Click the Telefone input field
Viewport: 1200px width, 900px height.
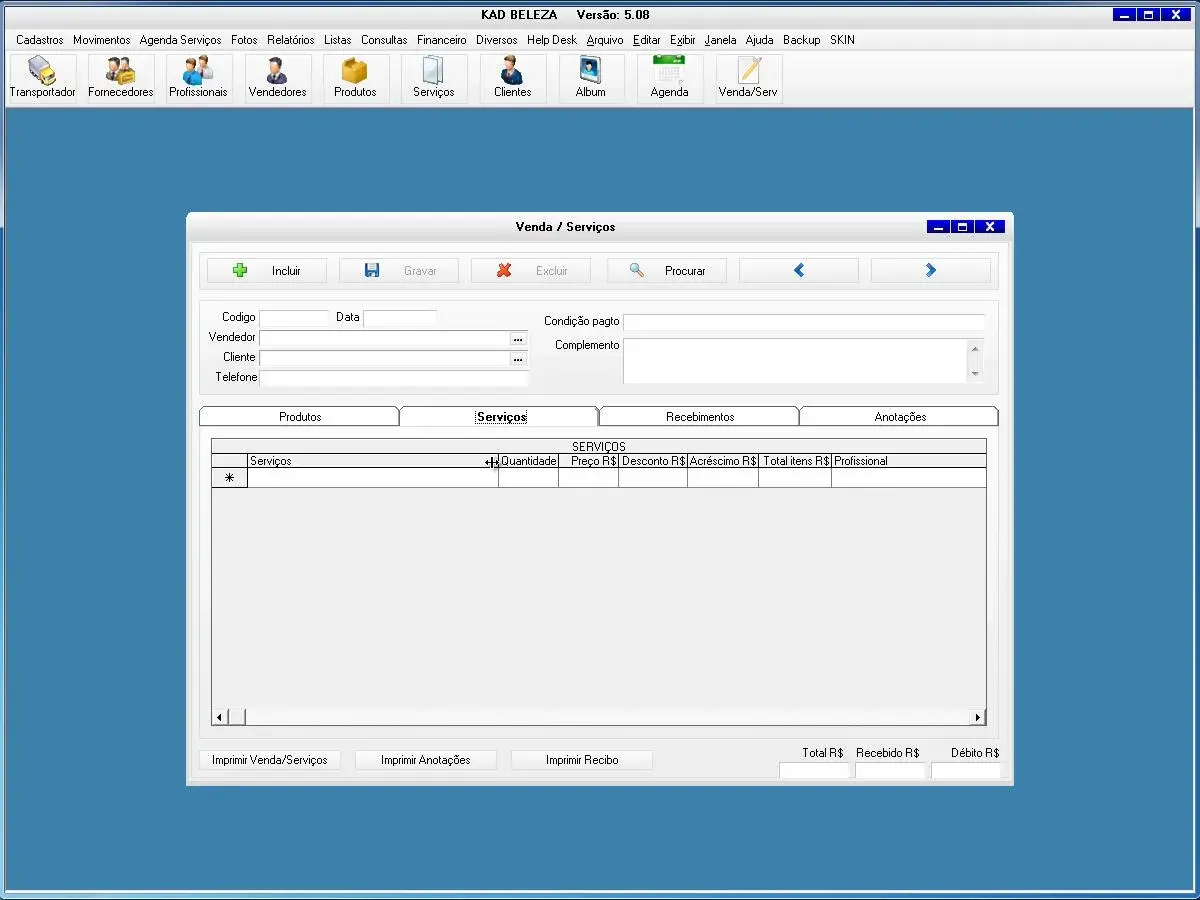click(394, 378)
